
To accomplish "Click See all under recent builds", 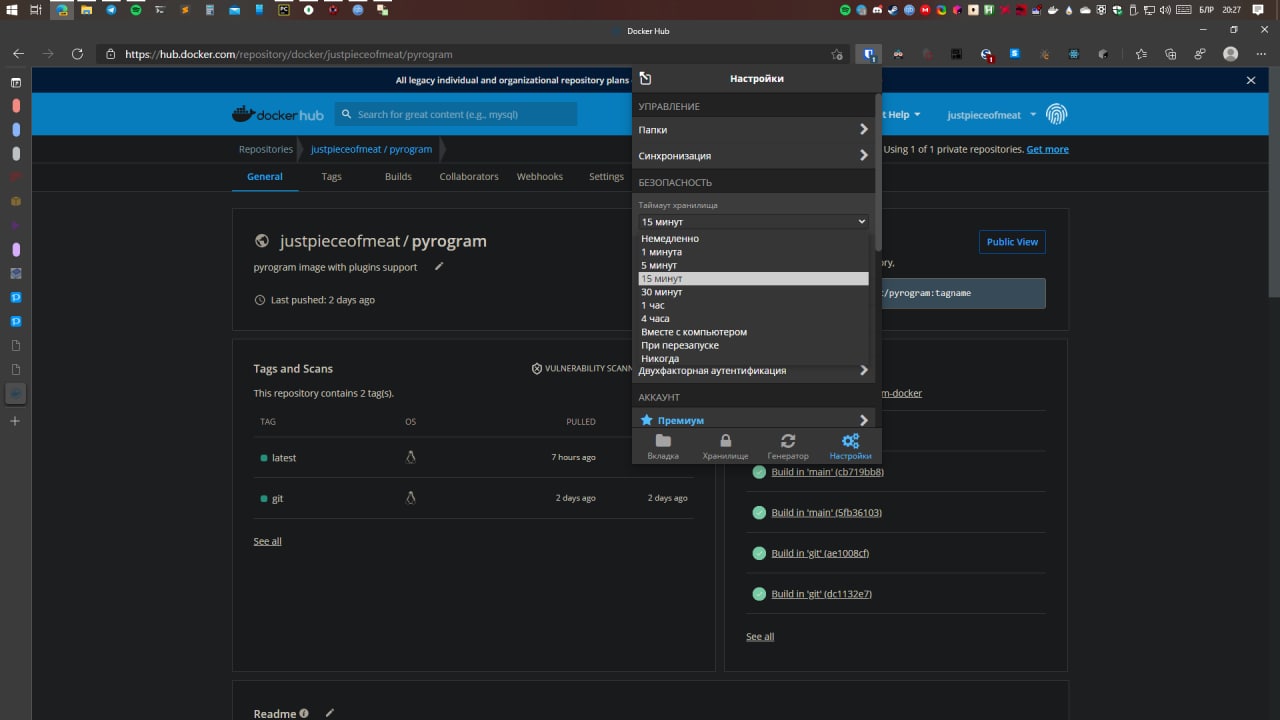I will coord(760,636).
